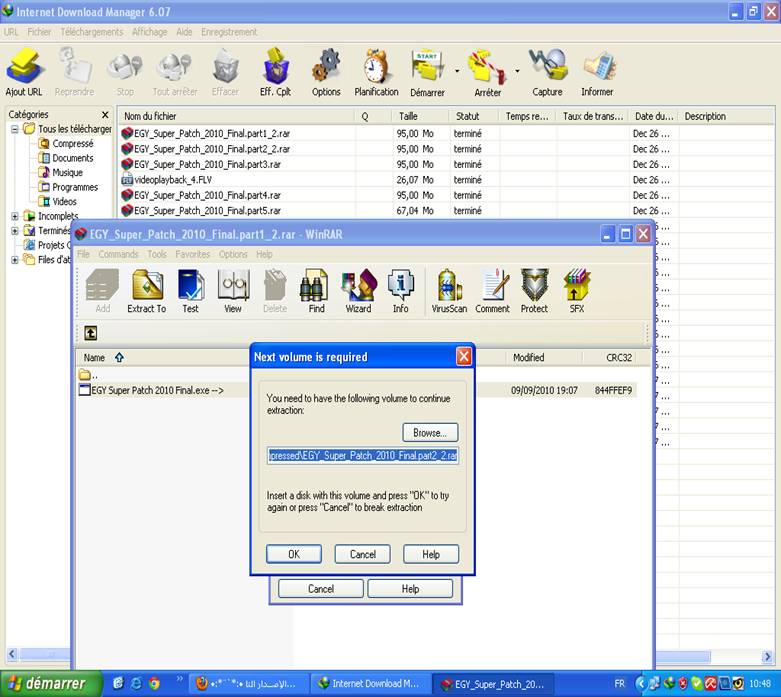Click Cancel in extraction progress window behind
Screen dimensions: 781x697
[x=321, y=588]
